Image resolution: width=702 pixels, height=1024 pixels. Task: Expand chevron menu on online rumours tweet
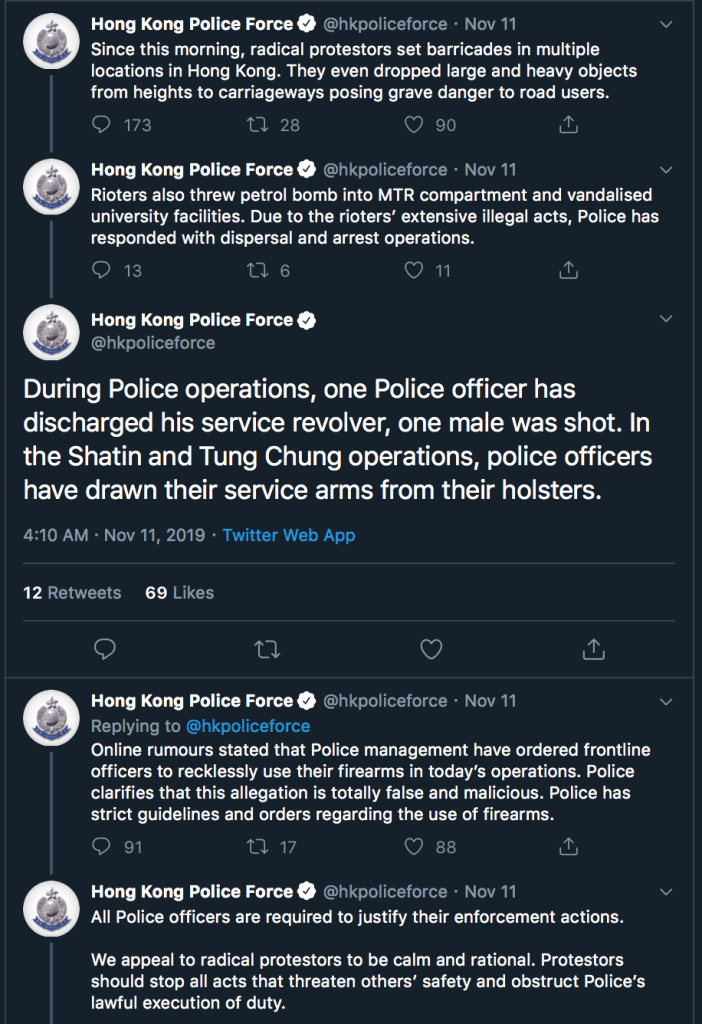click(666, 702)
